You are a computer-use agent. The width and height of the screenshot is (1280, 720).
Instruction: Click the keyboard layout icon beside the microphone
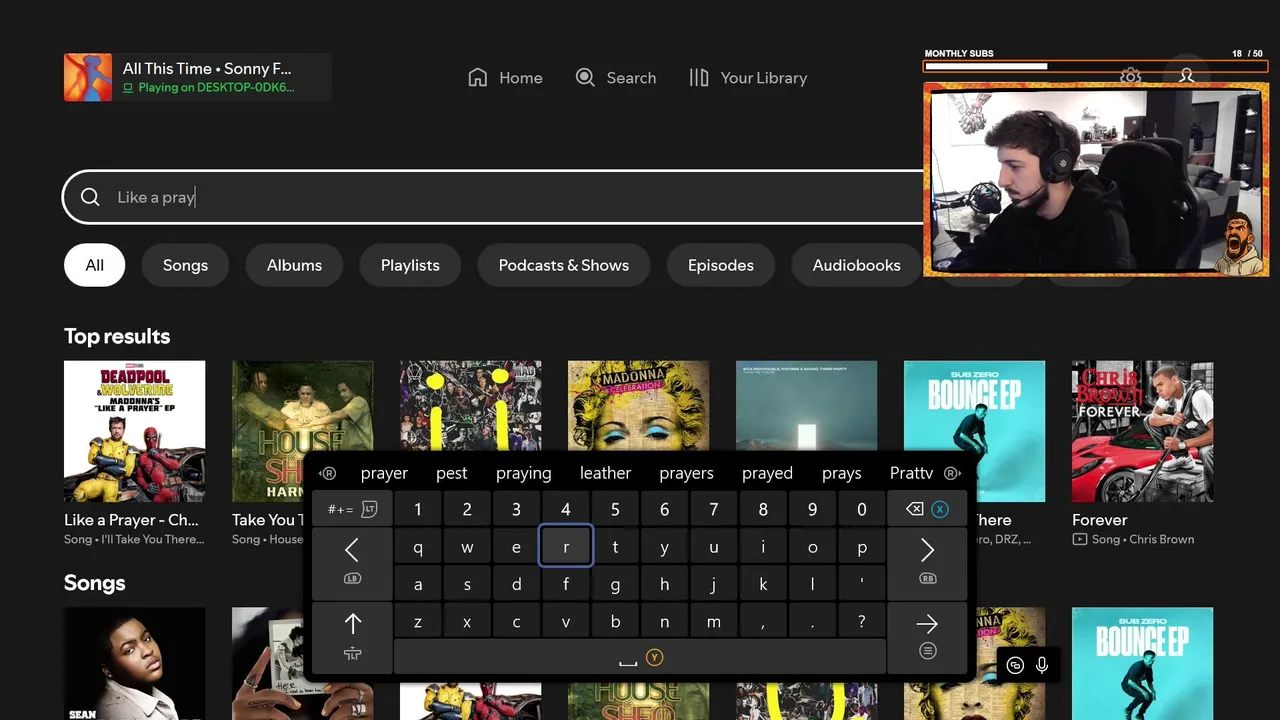coord(1015,665)
